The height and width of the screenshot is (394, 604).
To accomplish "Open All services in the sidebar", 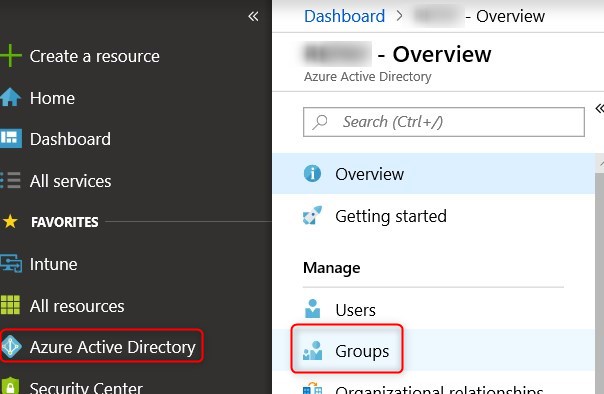I will coord(70,181).
